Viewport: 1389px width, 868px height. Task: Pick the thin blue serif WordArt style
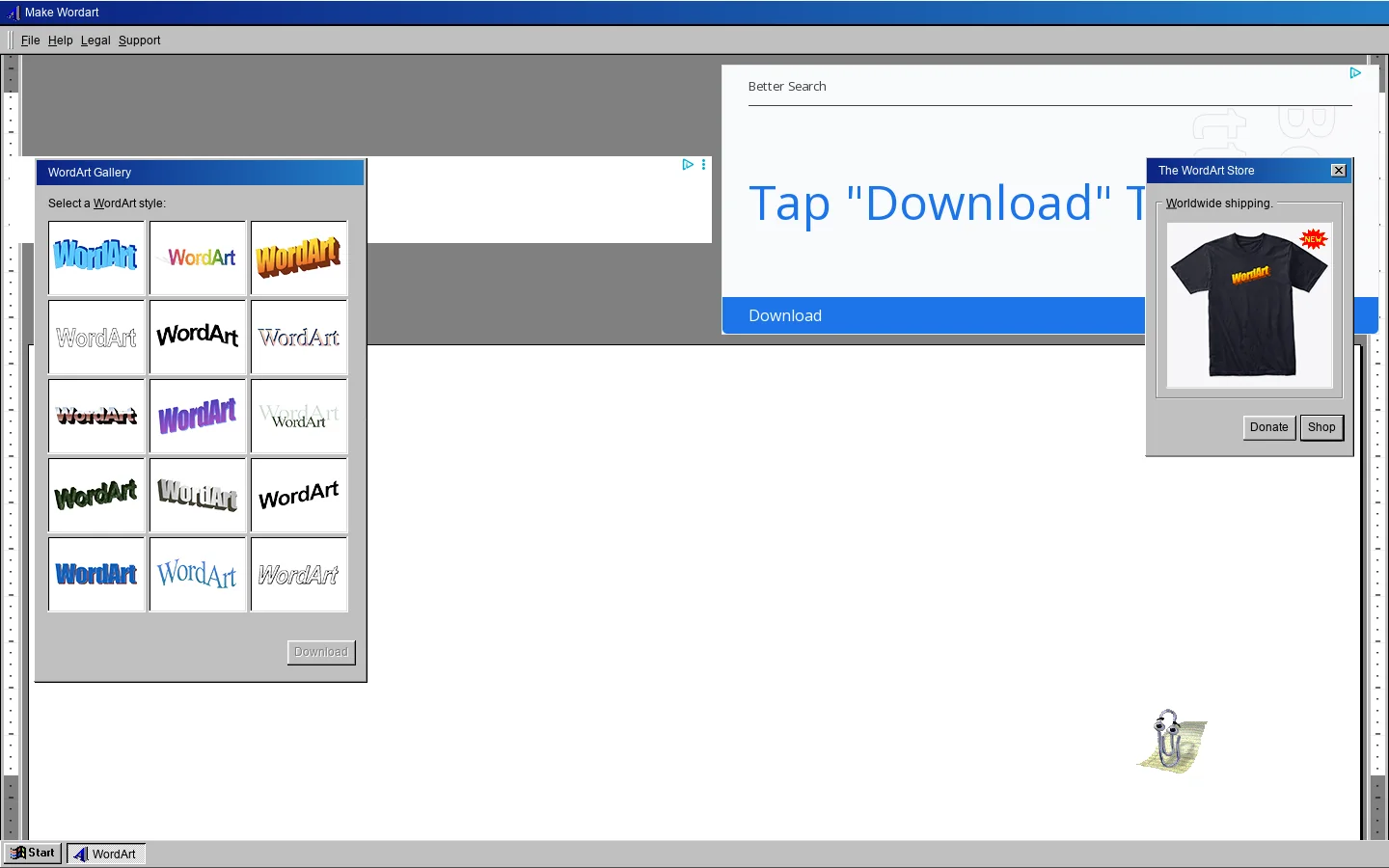tap(198, 574)
